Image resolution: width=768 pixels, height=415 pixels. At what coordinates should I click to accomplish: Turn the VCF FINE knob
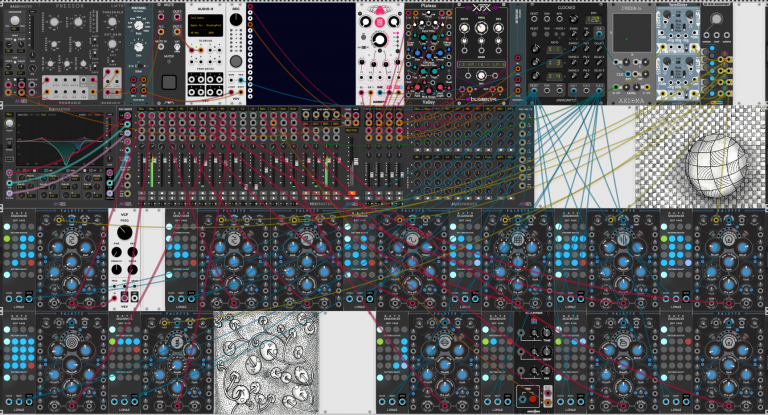(117, 252)
